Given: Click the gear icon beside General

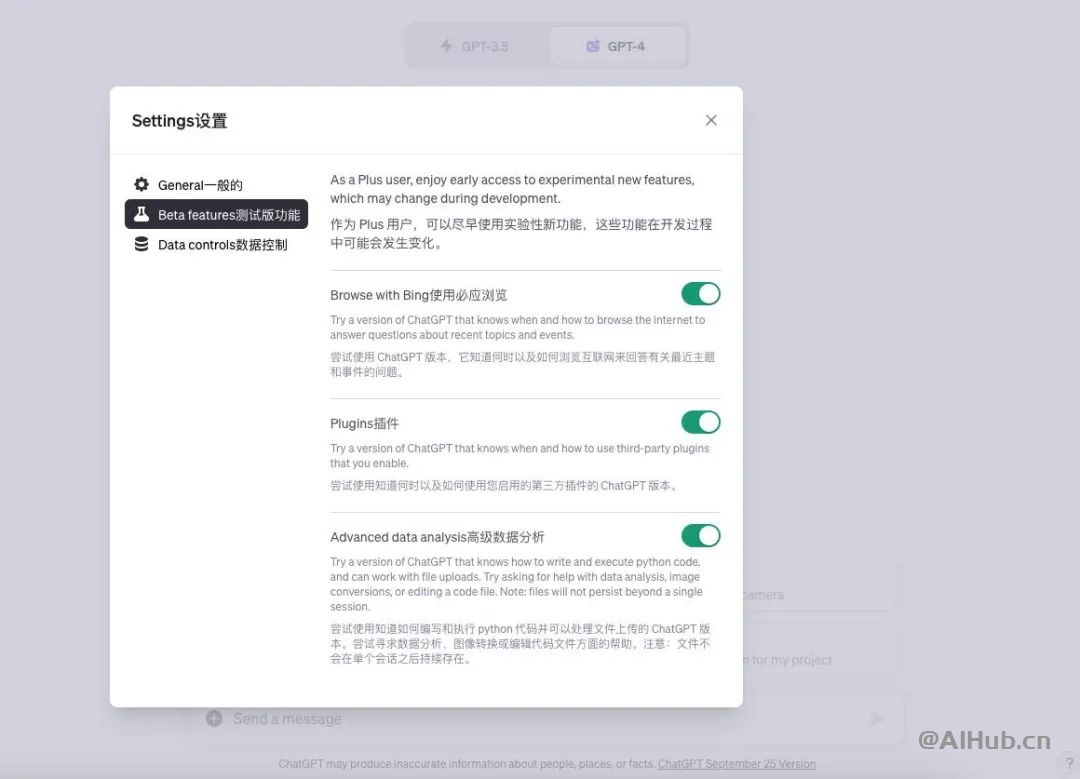Looking at the screenshot, I should (x=141, y=185).
